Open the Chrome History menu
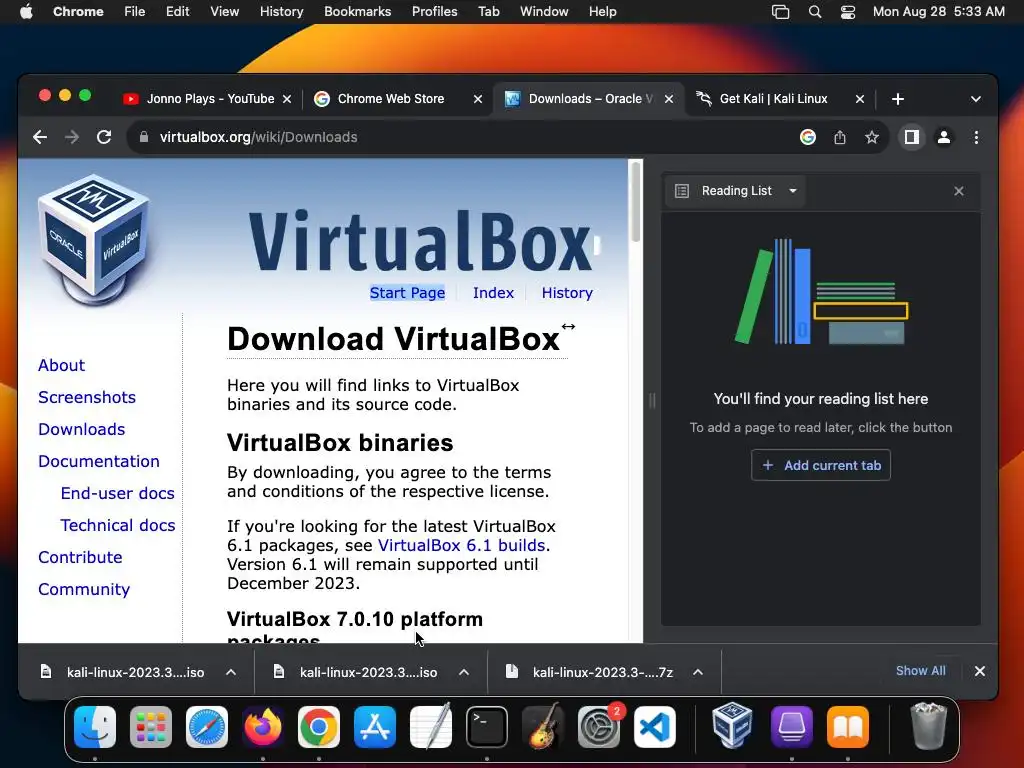This screenshot has width=1024, height=768. pos(281,12)
